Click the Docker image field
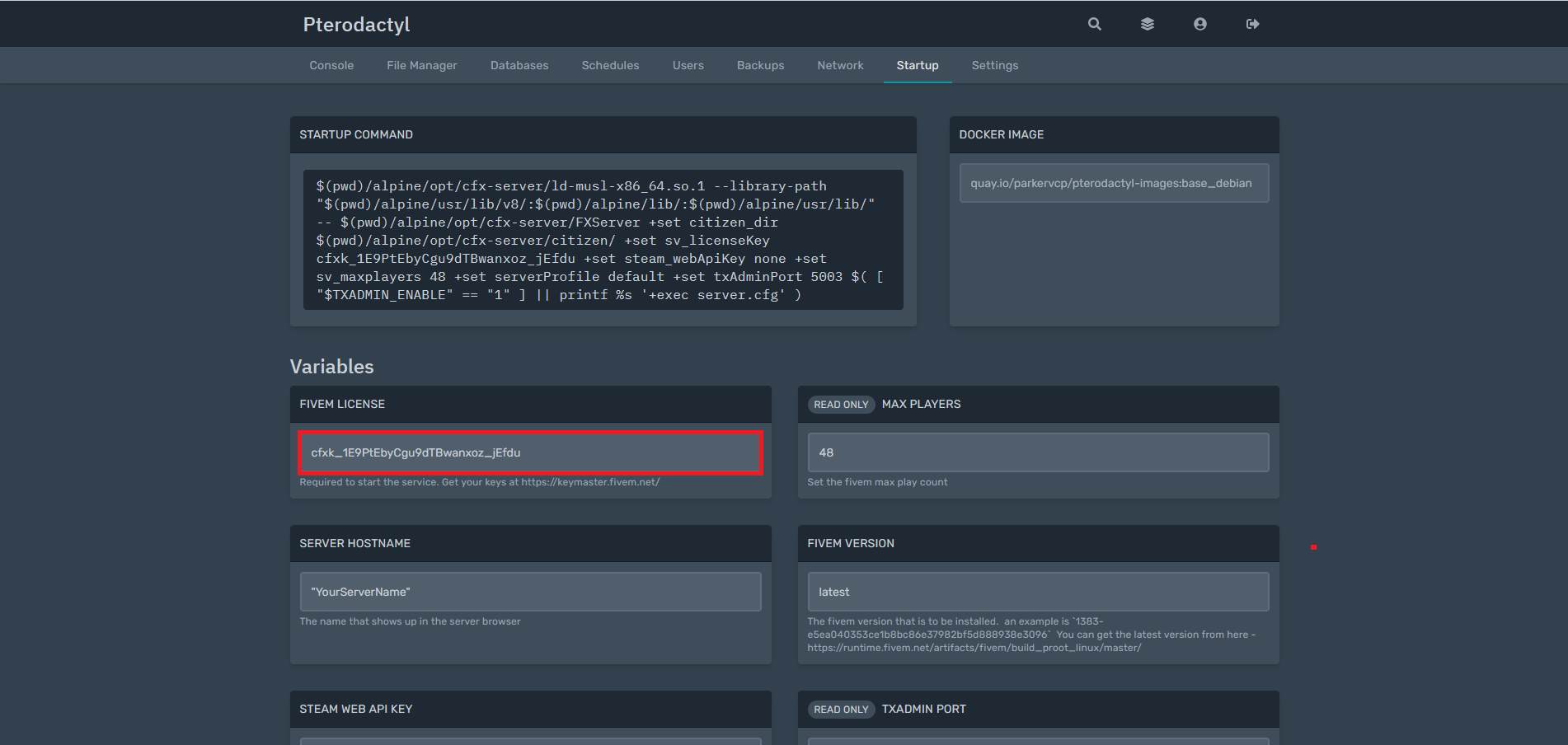The image size is (1568, 745). coord(1114,183)
